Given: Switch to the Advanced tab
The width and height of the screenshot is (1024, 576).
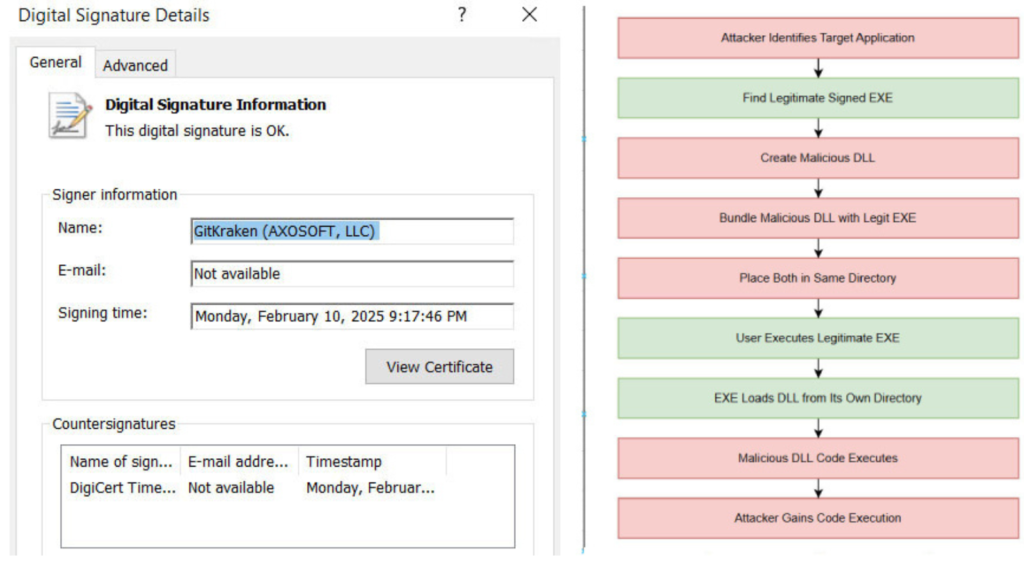Looking at the screenshot, I should pyautogui.click(x=135, y=65).
